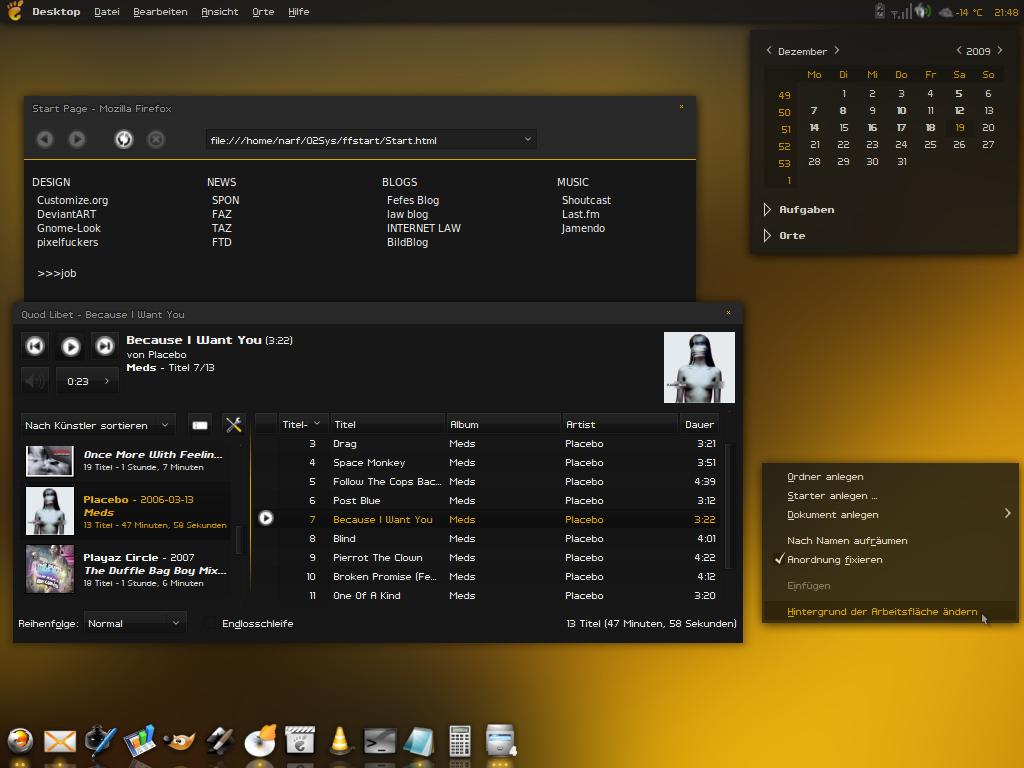Reload the Firefox start page
1024x768 pixels.
click(x=123, y=139)
